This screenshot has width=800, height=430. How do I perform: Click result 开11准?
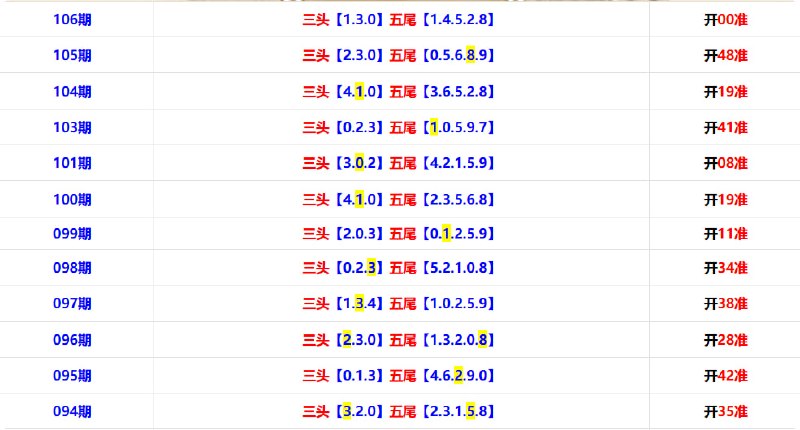pos(726,234)
